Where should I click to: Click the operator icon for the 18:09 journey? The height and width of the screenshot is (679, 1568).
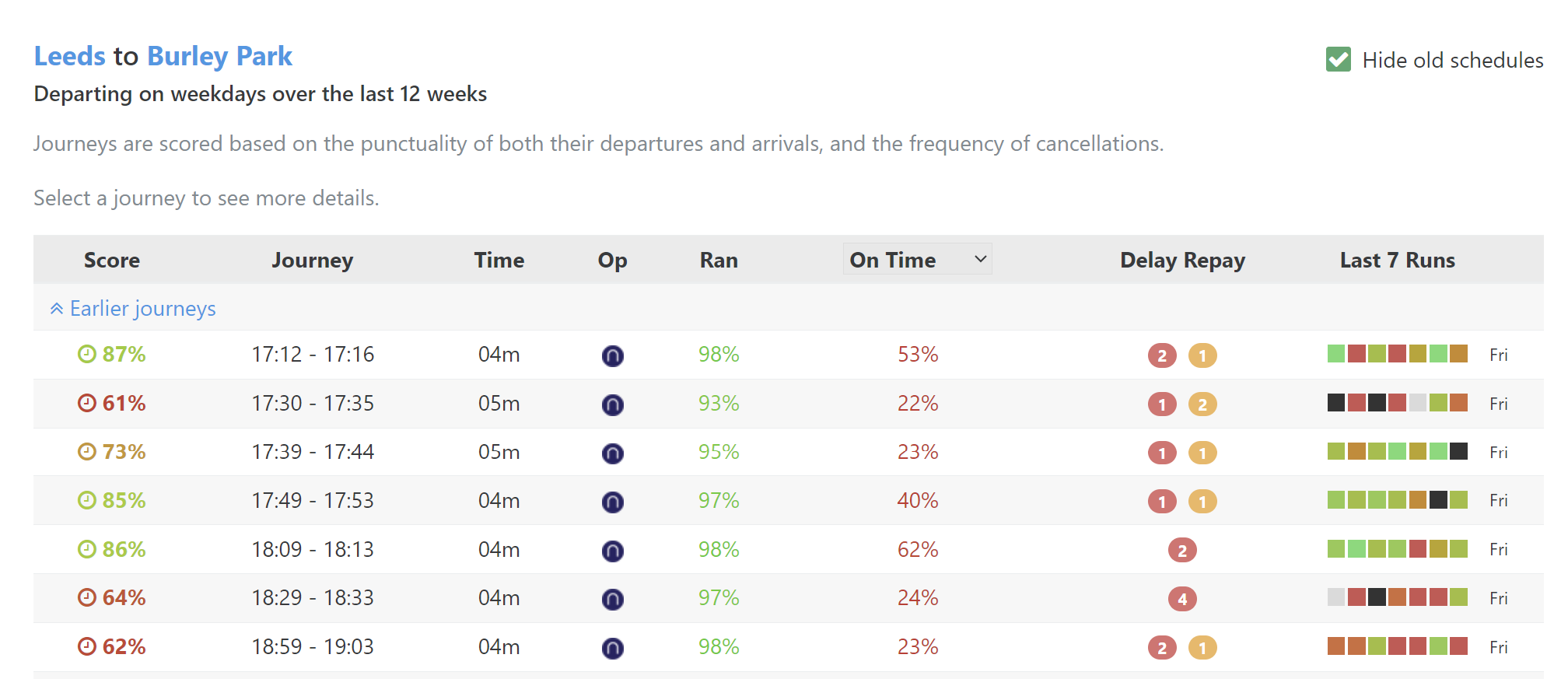(613, 551)
